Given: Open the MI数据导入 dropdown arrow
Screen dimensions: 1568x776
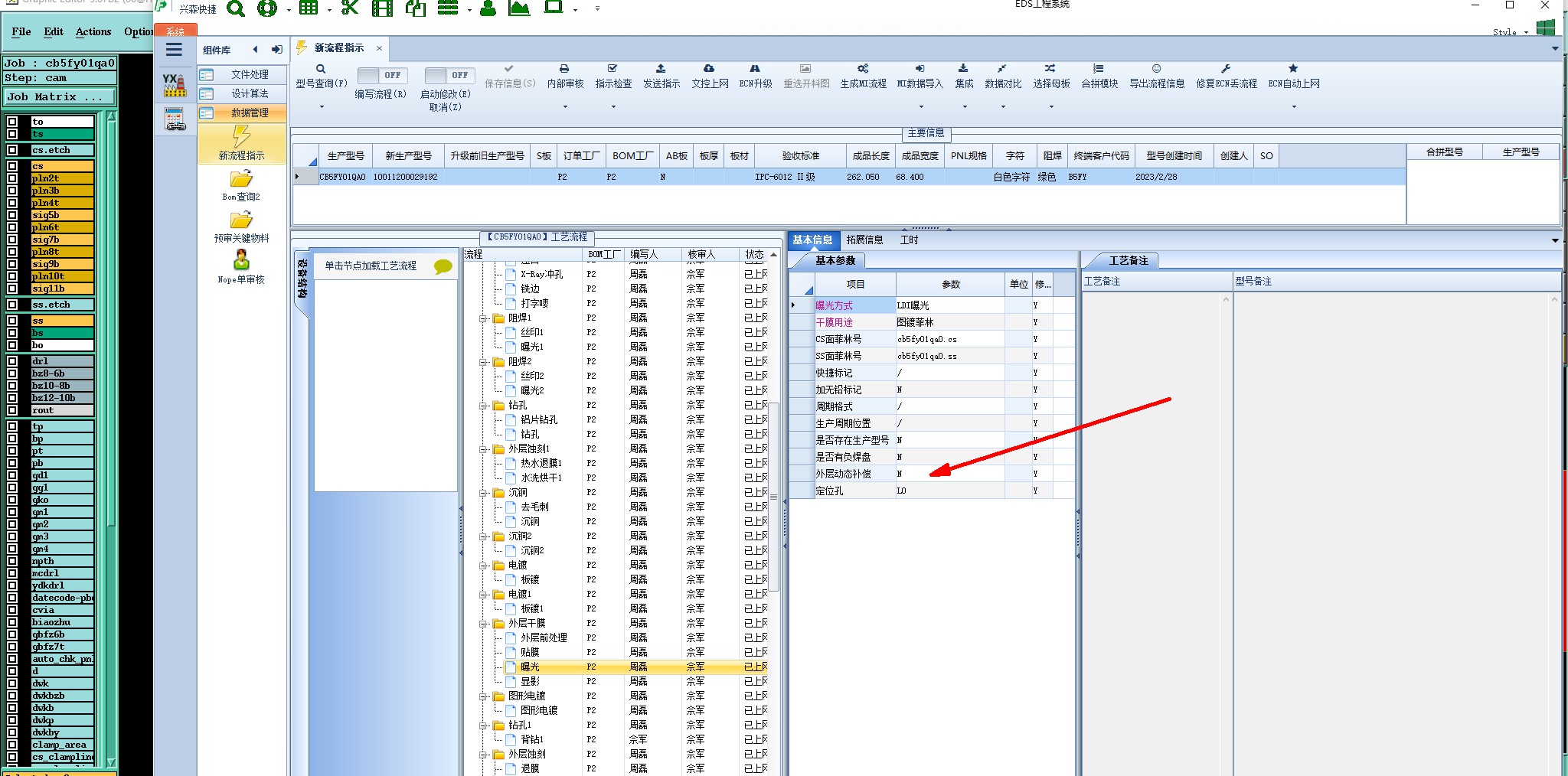Looking at the screenshot, I should pos(920,107).
